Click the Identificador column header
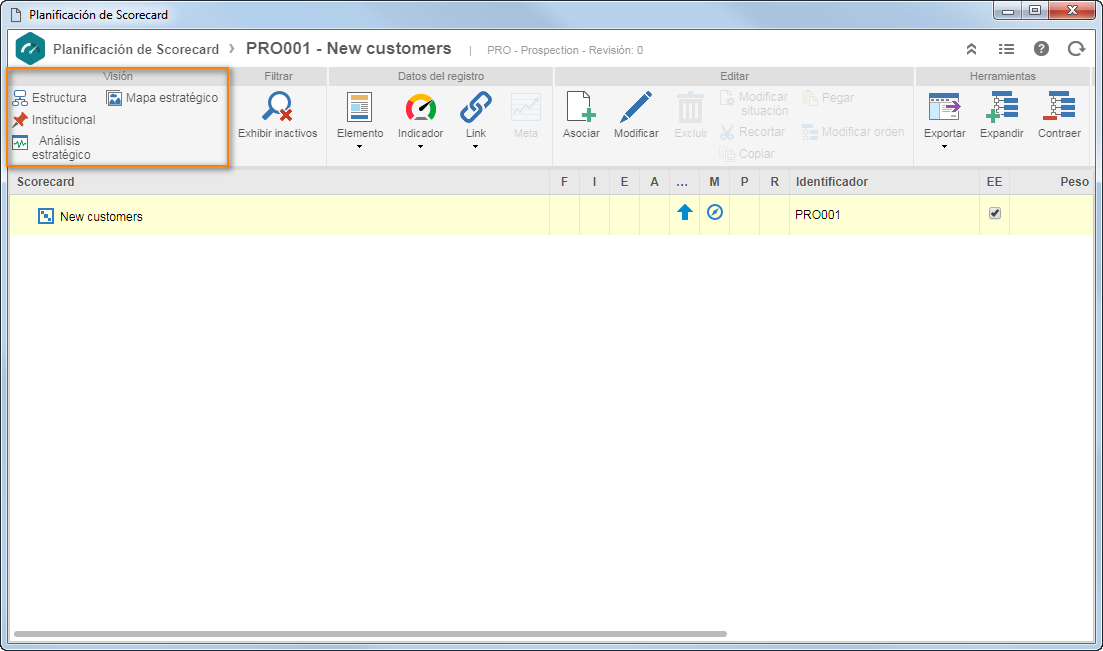The image size is (1103, 651). coord(884,182)
